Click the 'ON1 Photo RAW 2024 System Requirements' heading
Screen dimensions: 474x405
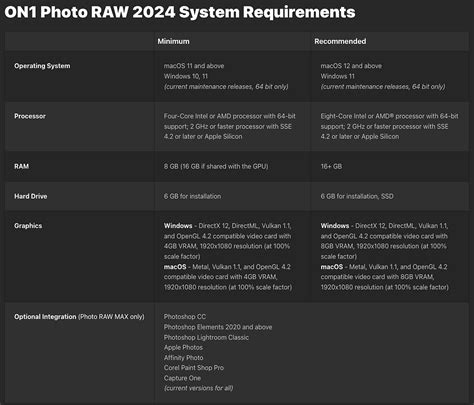coord(180,12)
